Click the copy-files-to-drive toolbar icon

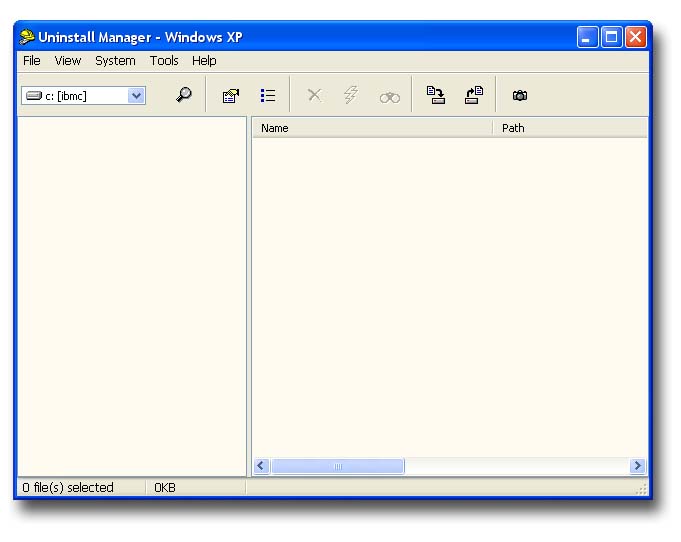point(436,95)
